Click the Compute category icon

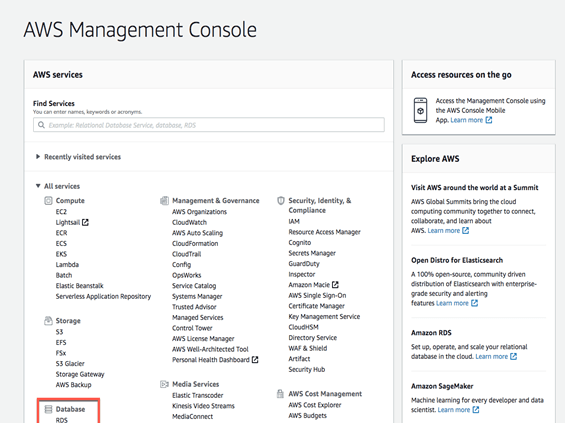[48, 201]
